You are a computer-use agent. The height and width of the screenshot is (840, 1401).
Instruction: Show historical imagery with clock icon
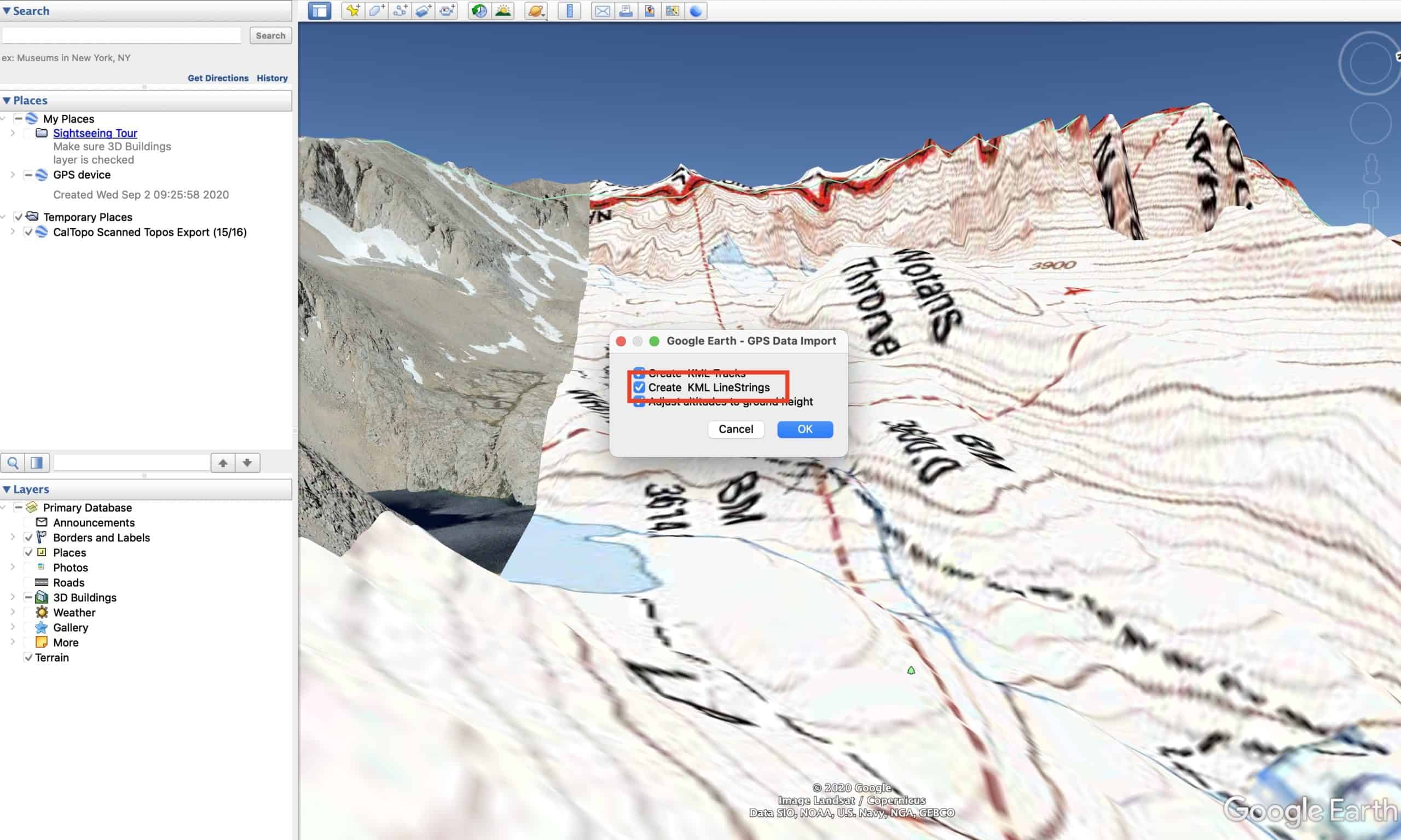[x=479, y=11]
